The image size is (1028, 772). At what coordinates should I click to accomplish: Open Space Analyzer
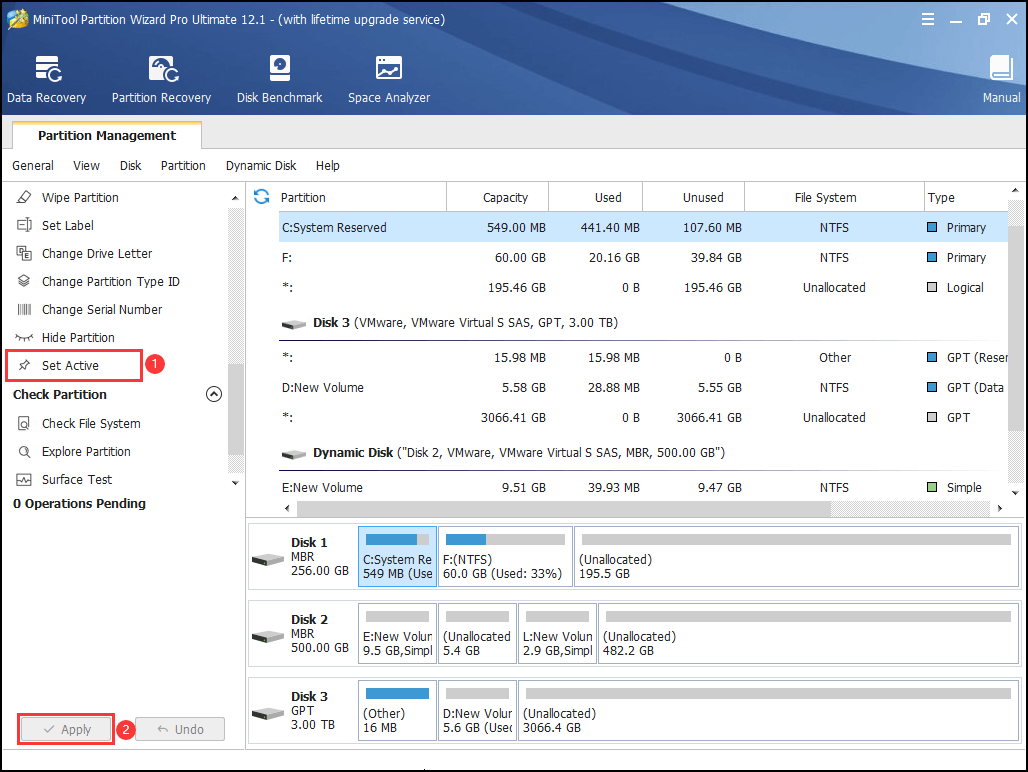pos(389,79)
